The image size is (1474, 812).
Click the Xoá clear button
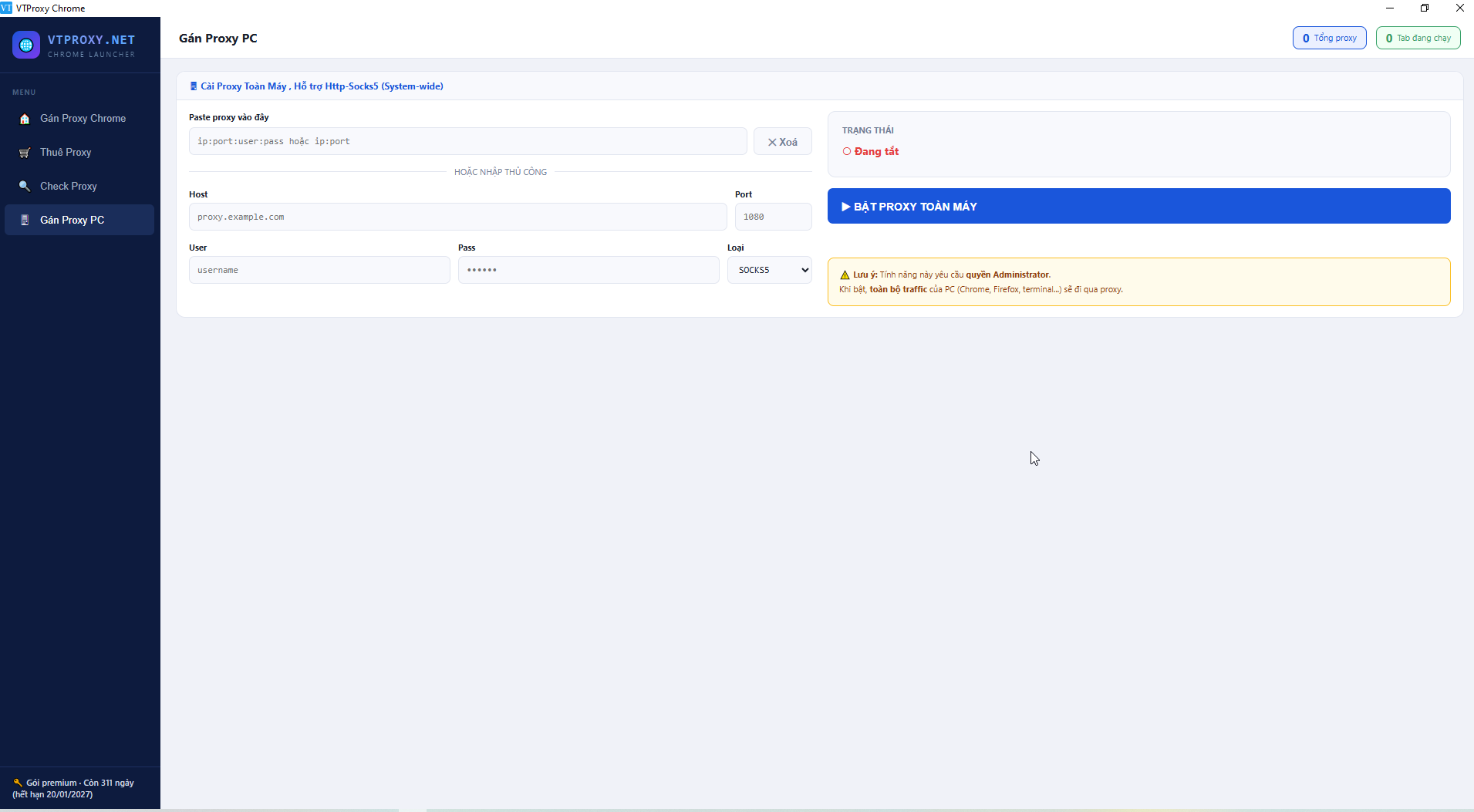782,142
